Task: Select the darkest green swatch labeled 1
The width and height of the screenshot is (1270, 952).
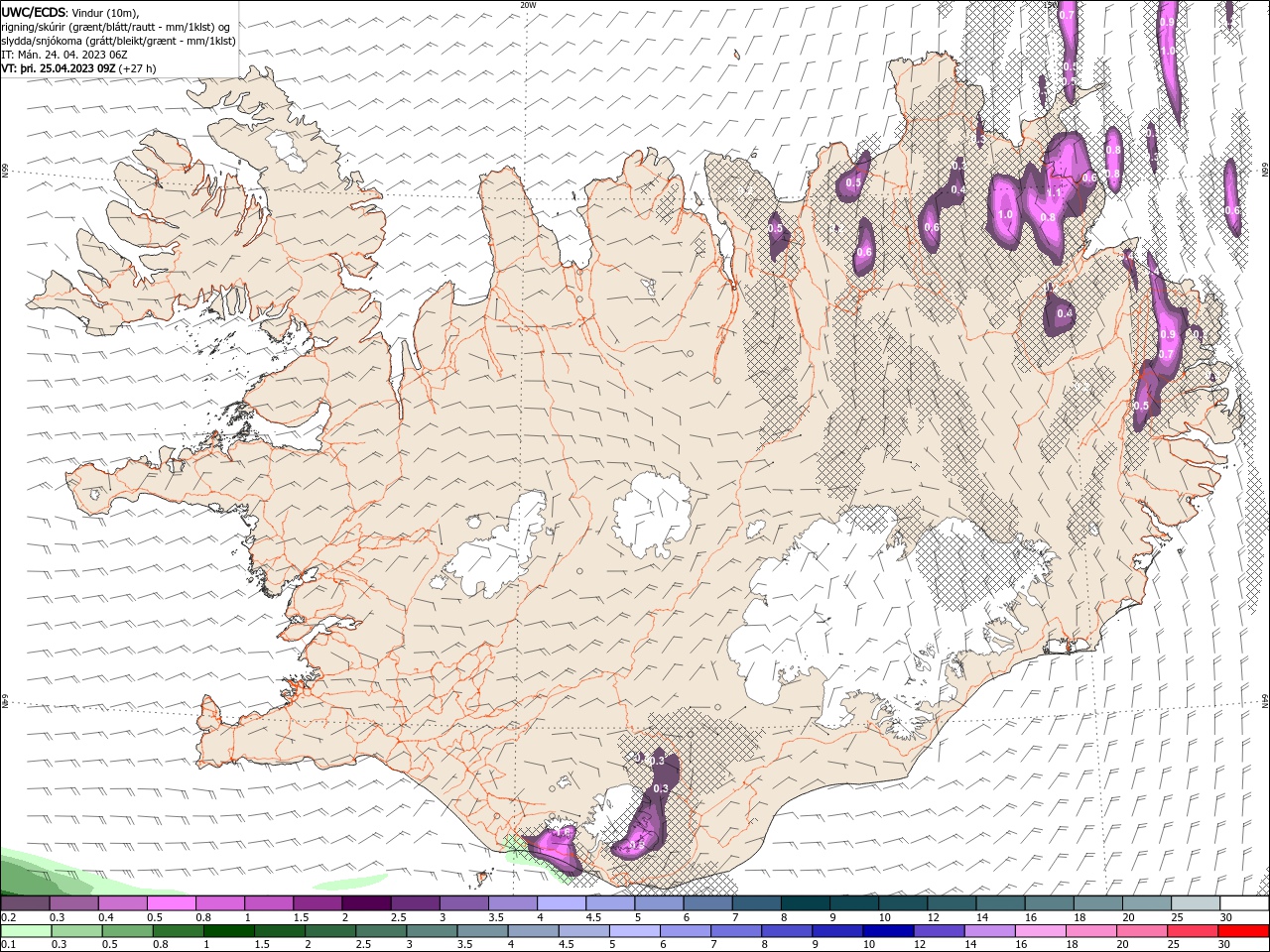Action: [228, 931]
